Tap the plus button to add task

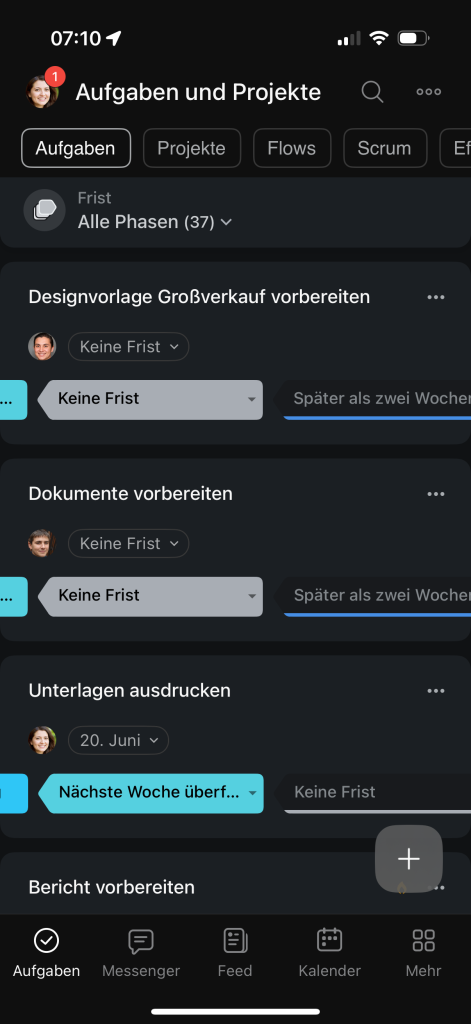[x=409, y=859]
